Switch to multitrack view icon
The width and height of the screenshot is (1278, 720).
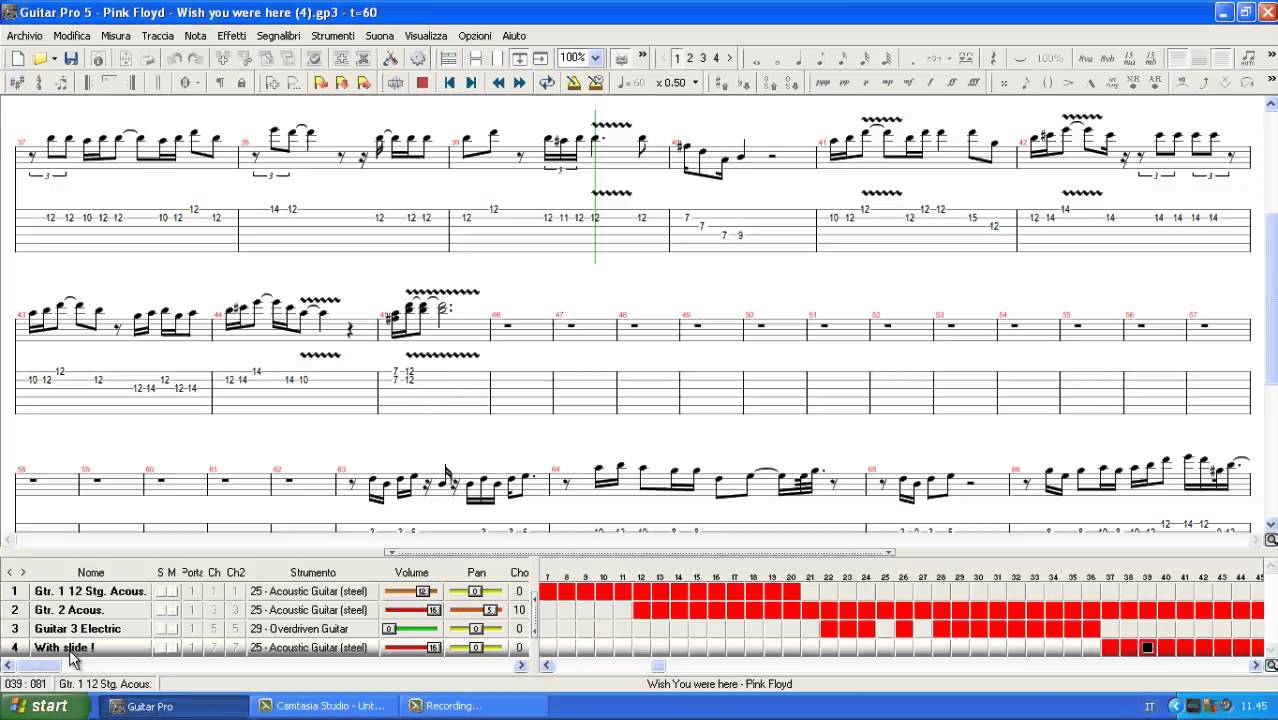(449, 58)
